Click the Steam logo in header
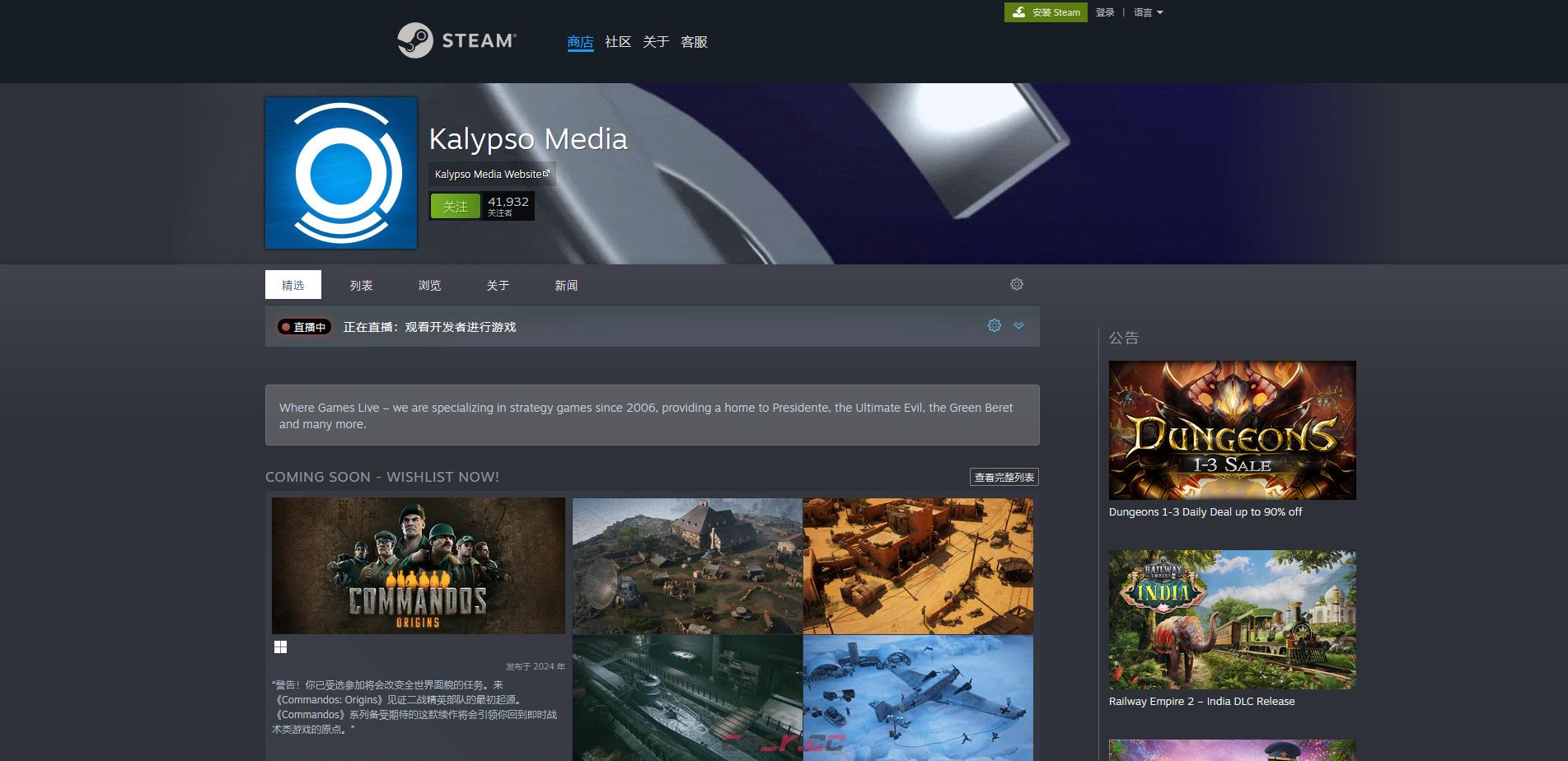1568x761 pixels. pos(456,40)
